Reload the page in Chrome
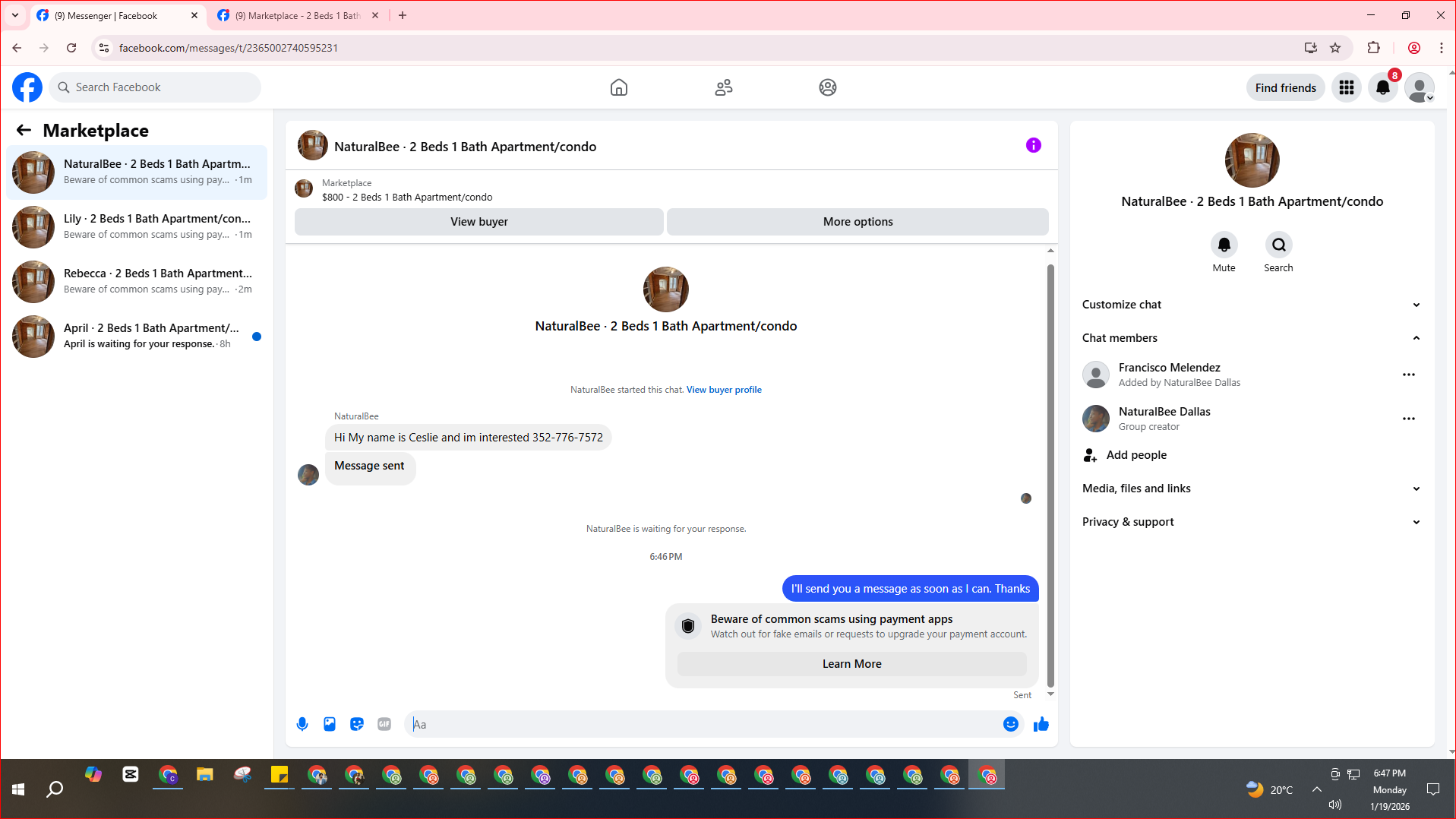This screenshot has width=1456, height=819. point(71,48)
